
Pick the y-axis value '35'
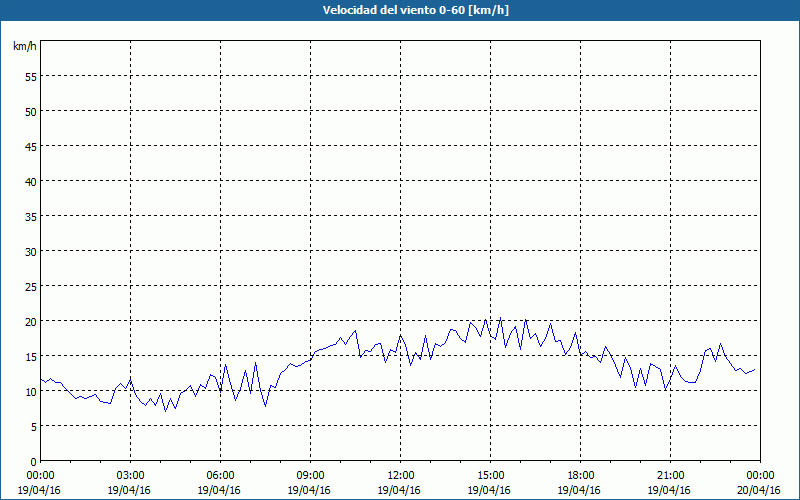(31, 216)
